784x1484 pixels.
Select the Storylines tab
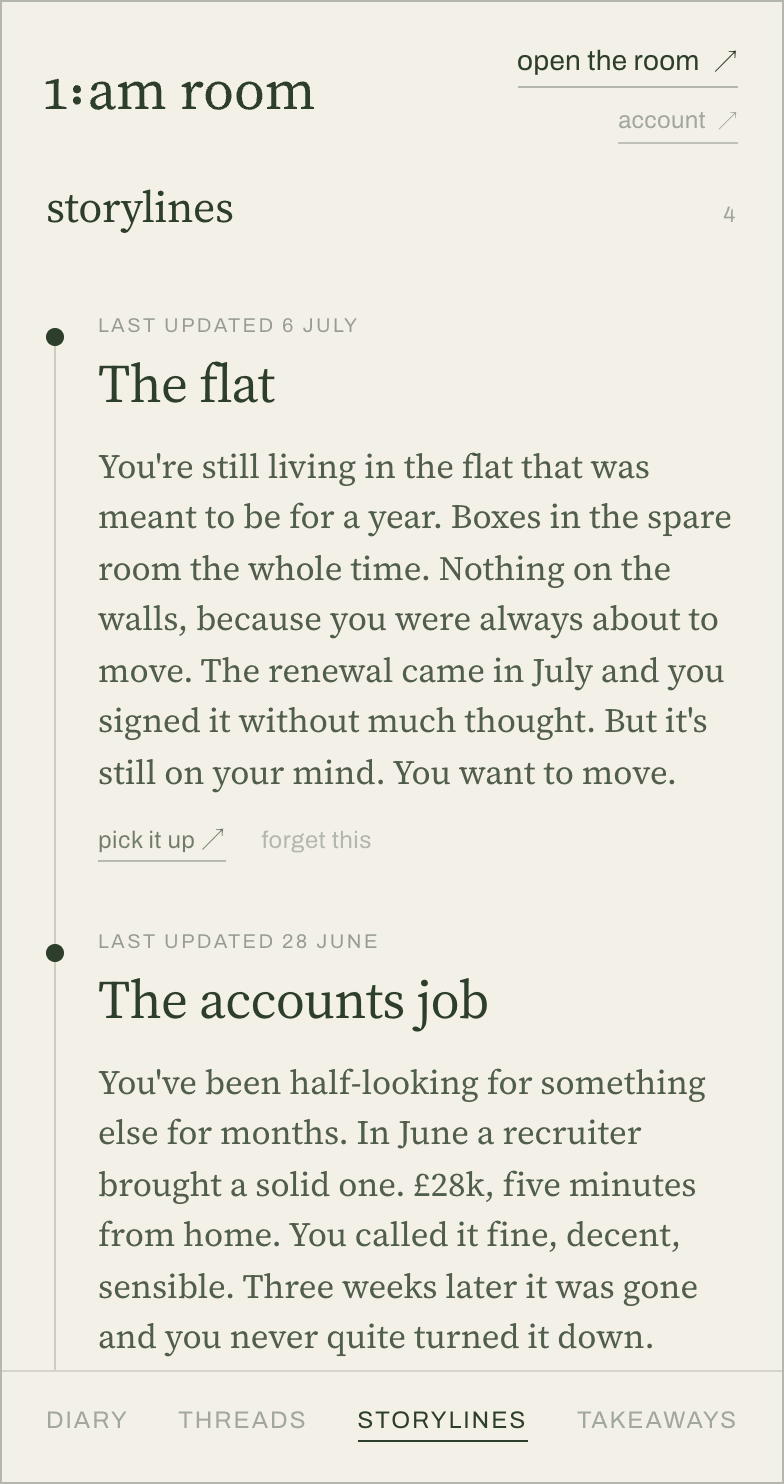tap(442, 1420)
